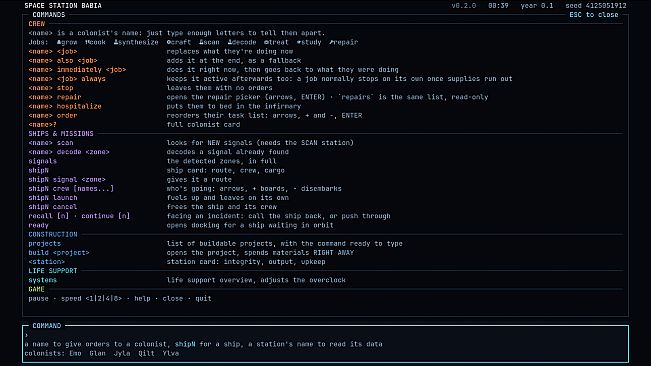Select colonist Qilt in the colonists list
The height and width of the screenshot is (366, 651).
pyautogui.click(x=146, y=354)
